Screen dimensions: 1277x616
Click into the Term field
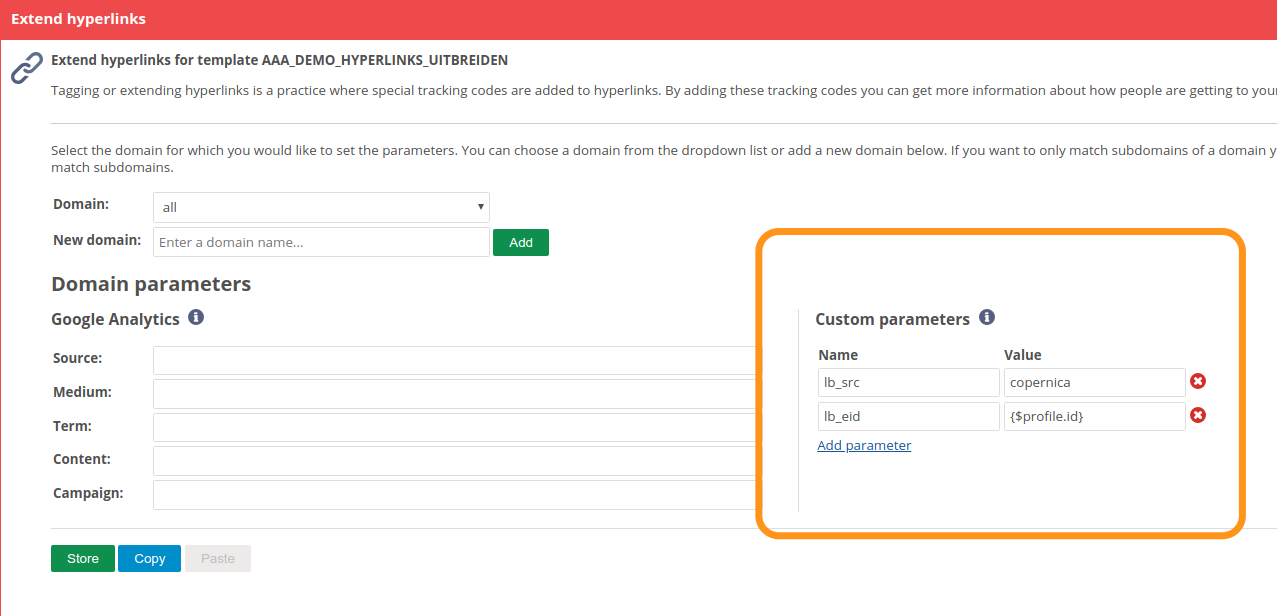456,427
